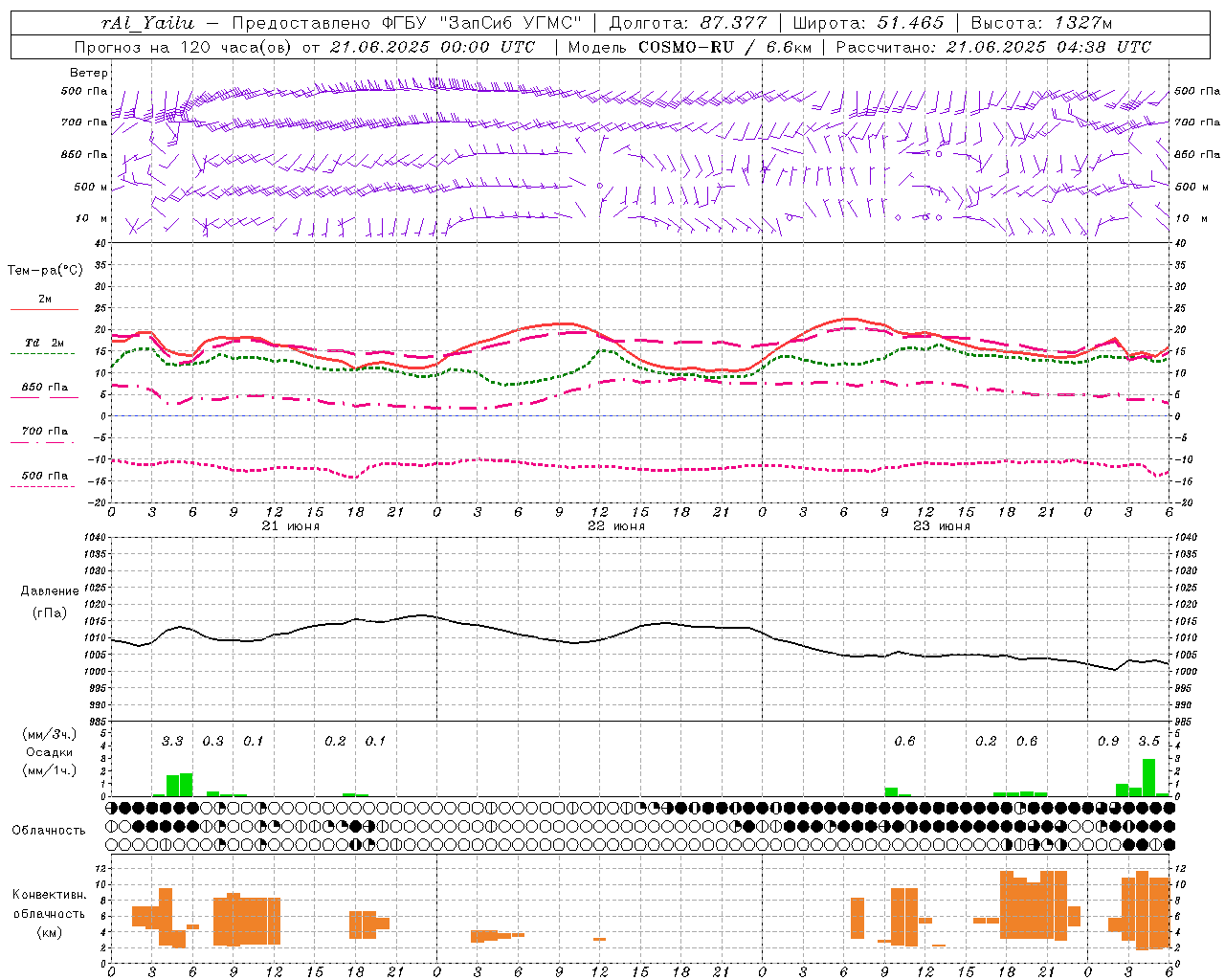The width and height of the screenshot is (1225, 980).
Task: Click the (мм/3ч.) precipitation unit label
Action: tap(50, 734)
